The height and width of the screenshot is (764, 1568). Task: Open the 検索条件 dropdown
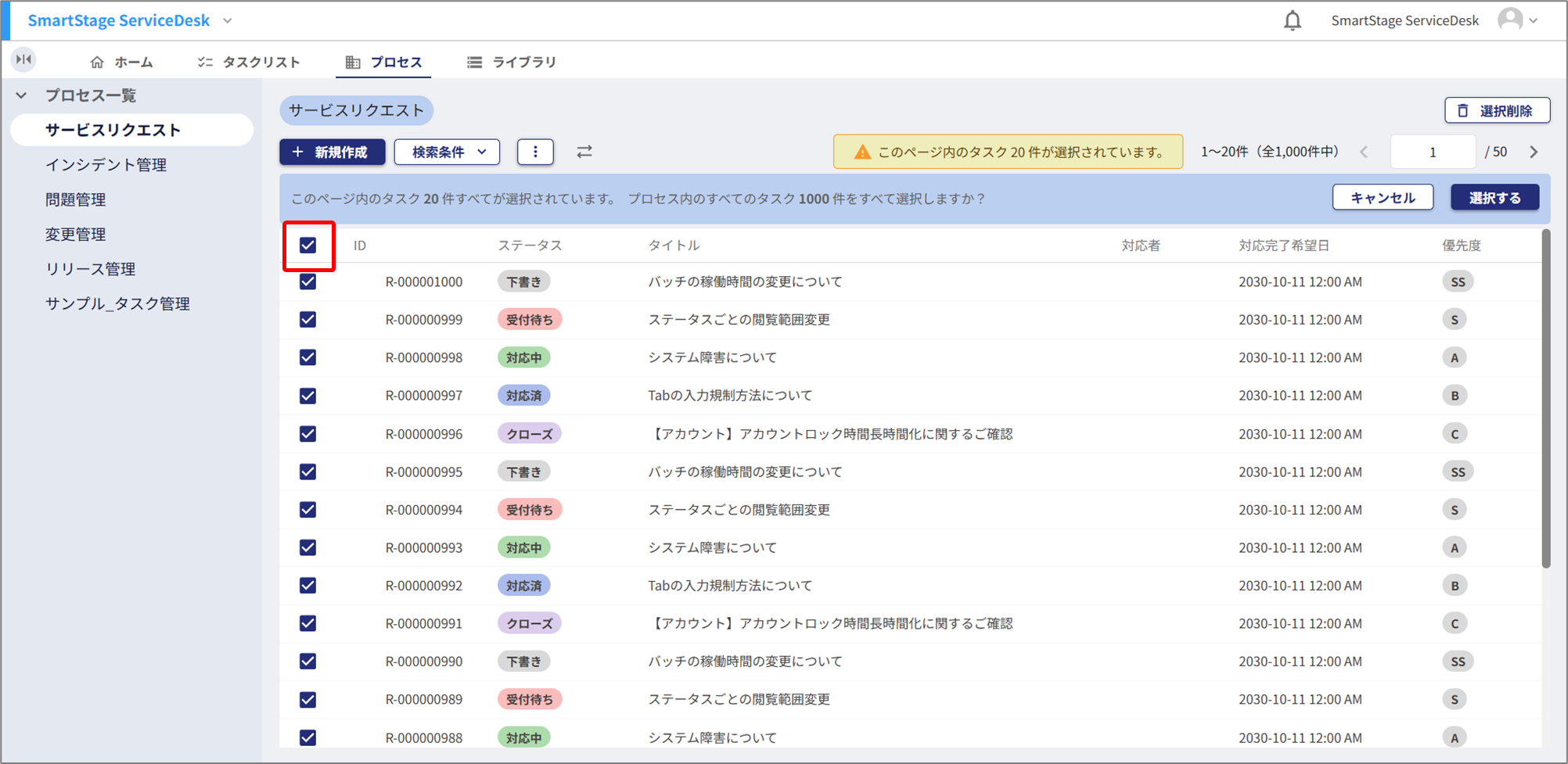pyautogui.click(x=447, y=152)
